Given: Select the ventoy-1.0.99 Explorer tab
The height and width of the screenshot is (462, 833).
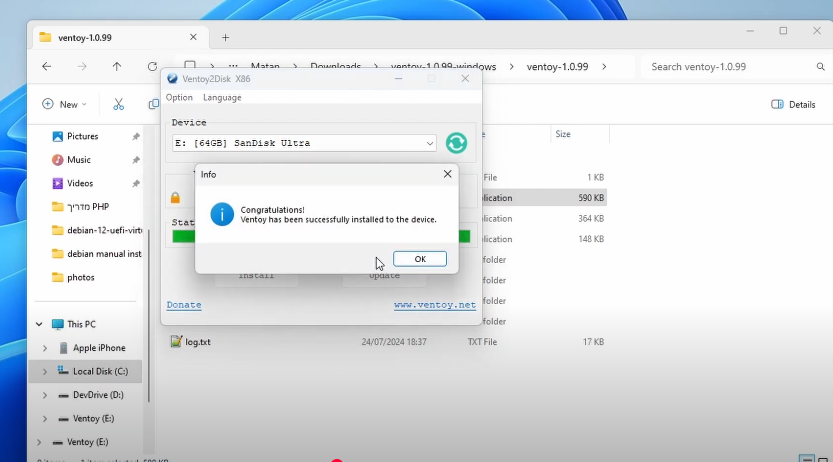Looking at the screenshot, I should click(120, 37).
